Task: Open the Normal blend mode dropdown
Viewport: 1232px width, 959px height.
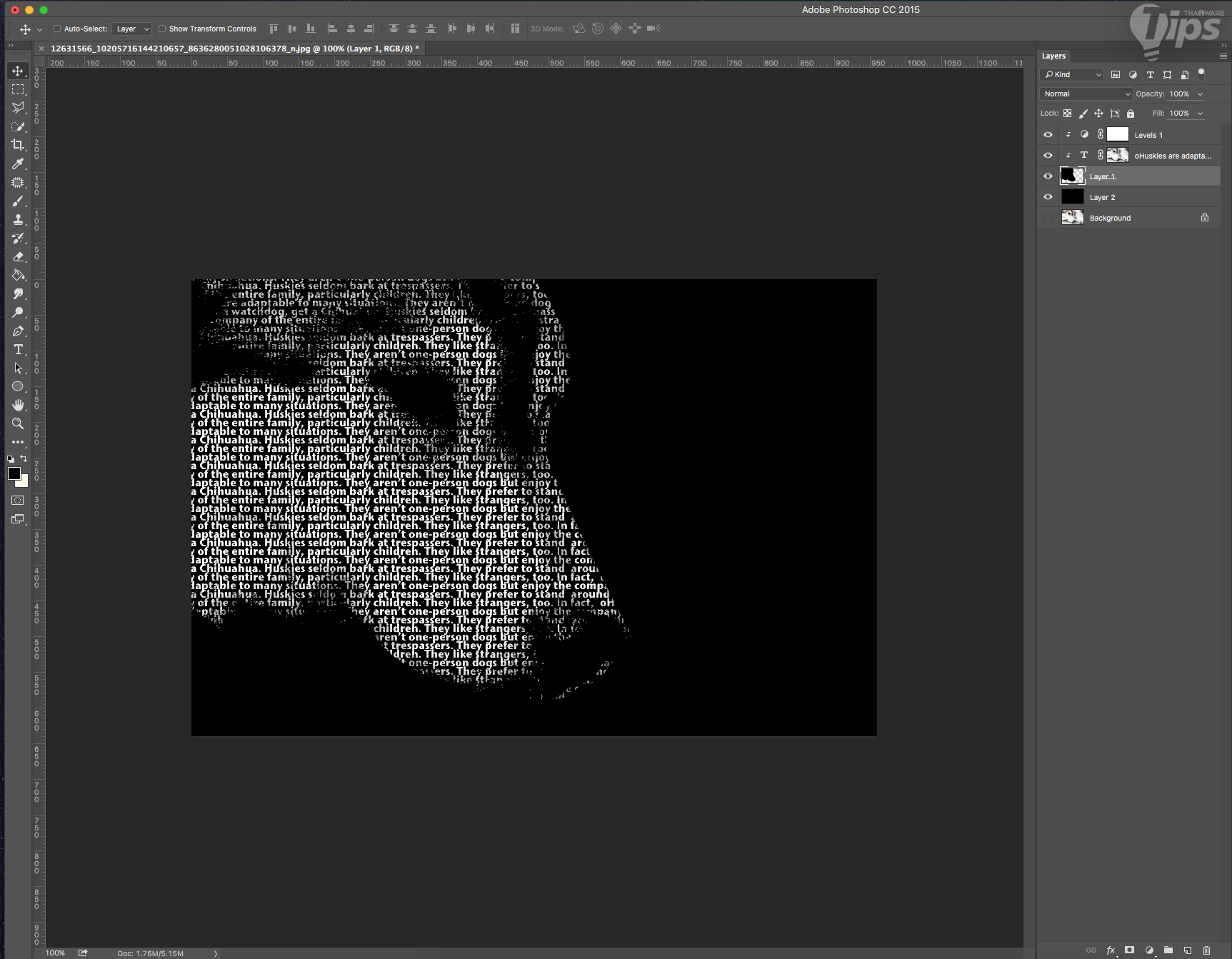Action: point(1086,94)
